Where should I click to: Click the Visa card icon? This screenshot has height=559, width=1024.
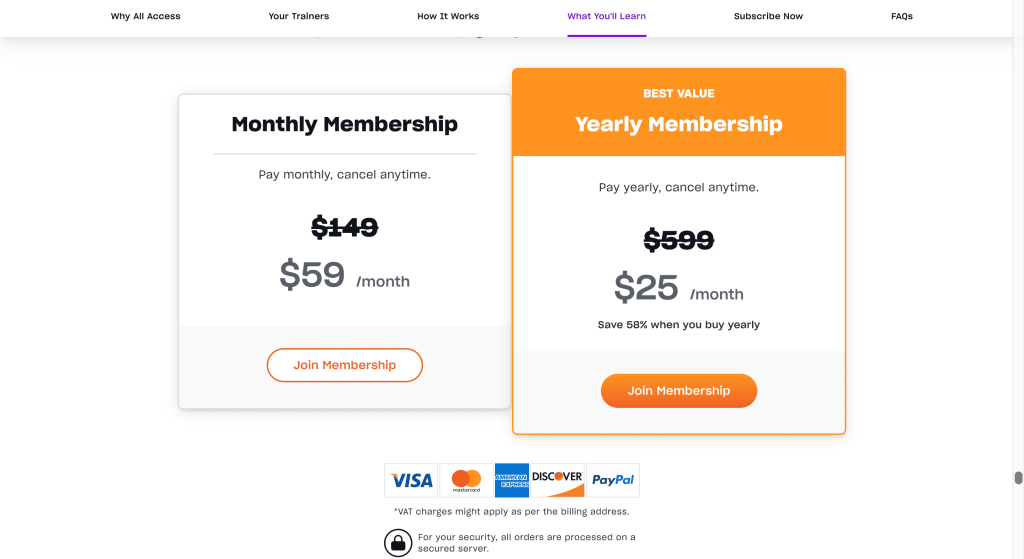pos(411,481)
